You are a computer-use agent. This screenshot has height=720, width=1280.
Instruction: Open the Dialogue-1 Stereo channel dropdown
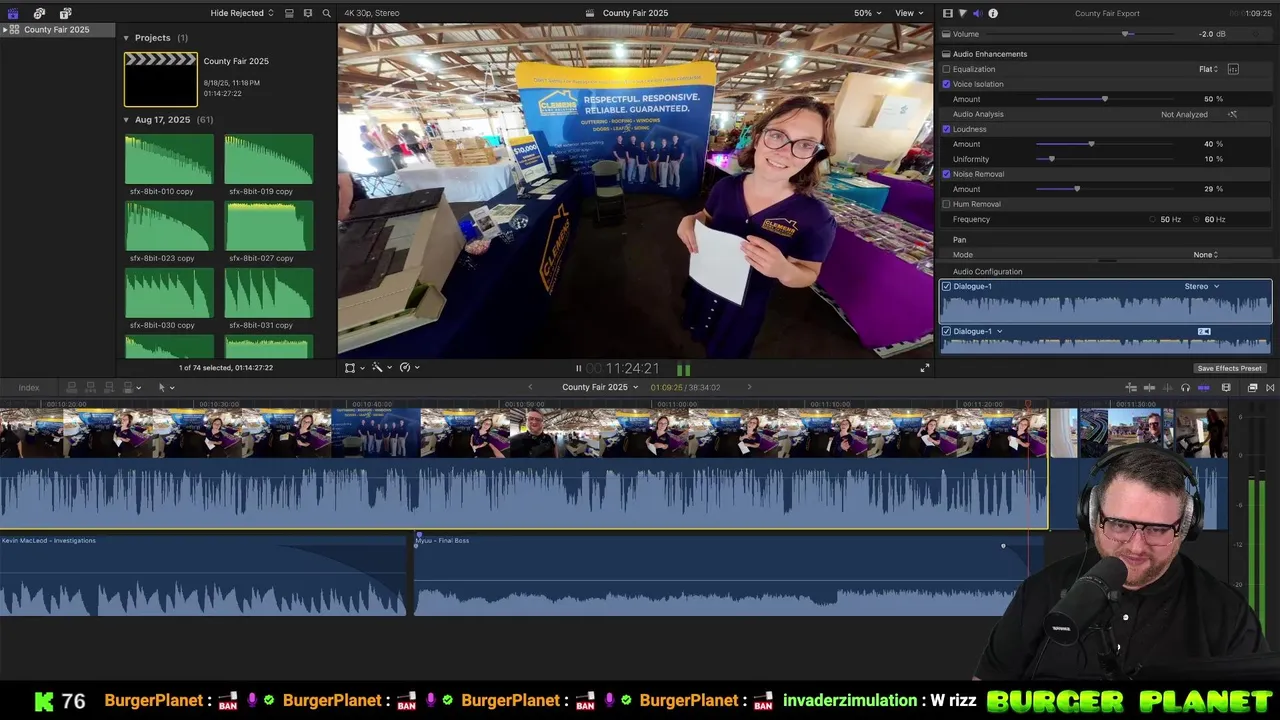pos(1202,286)
